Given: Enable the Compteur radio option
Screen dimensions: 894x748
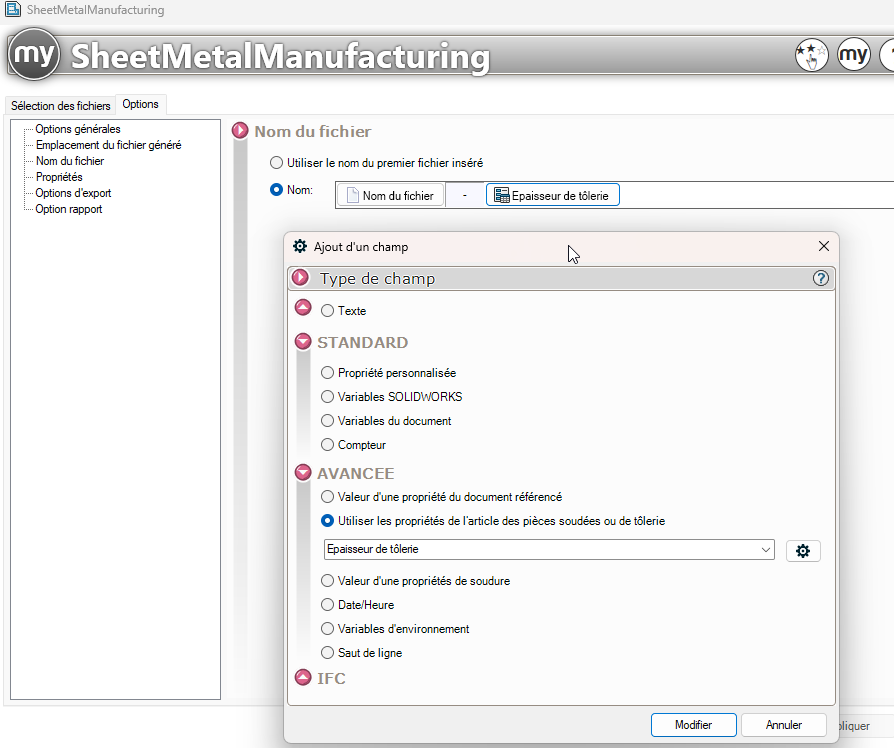Looking at the screenshot, I should [x=327, y=445].
